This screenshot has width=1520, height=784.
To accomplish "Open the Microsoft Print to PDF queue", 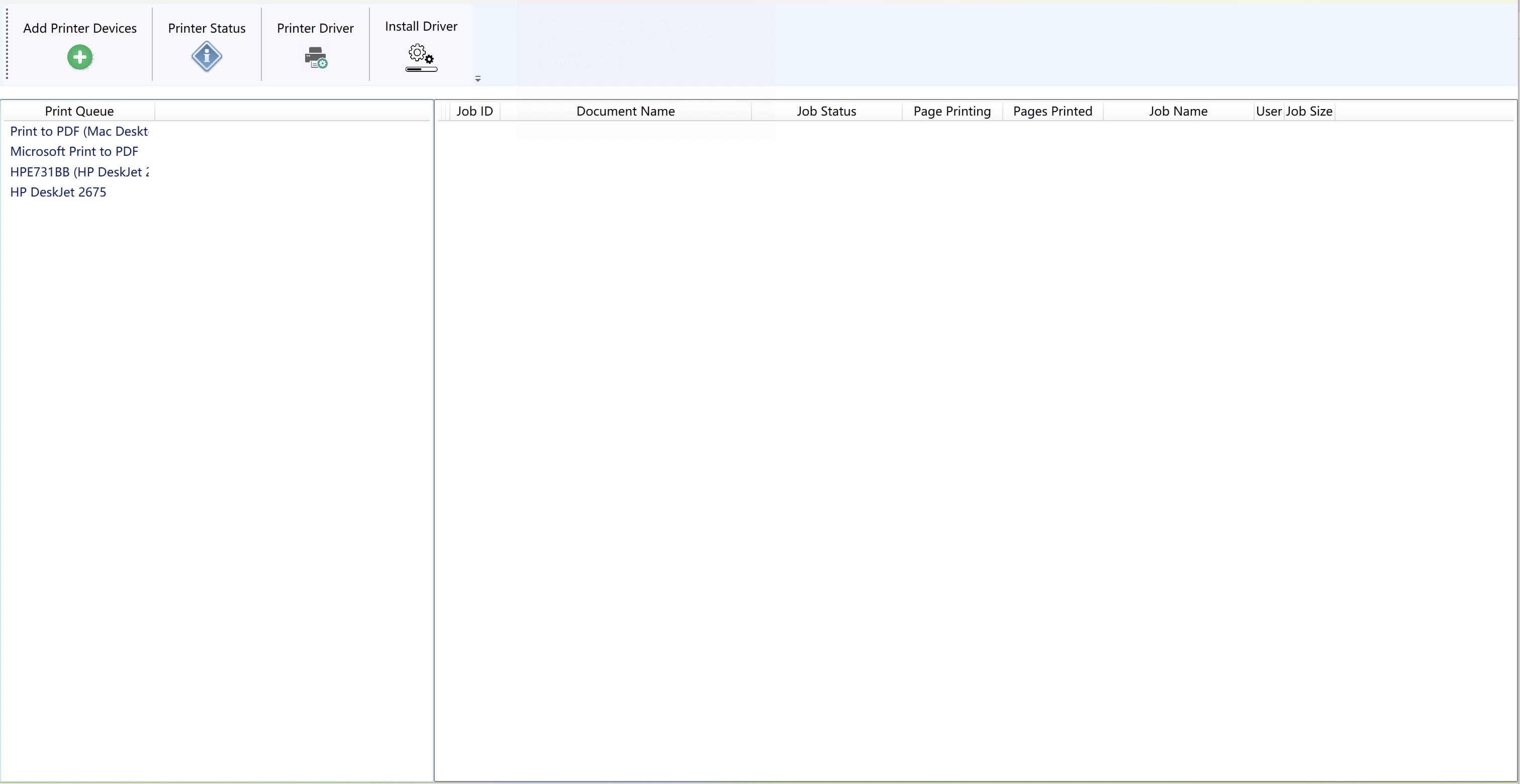I will click(x=74, y=151).
